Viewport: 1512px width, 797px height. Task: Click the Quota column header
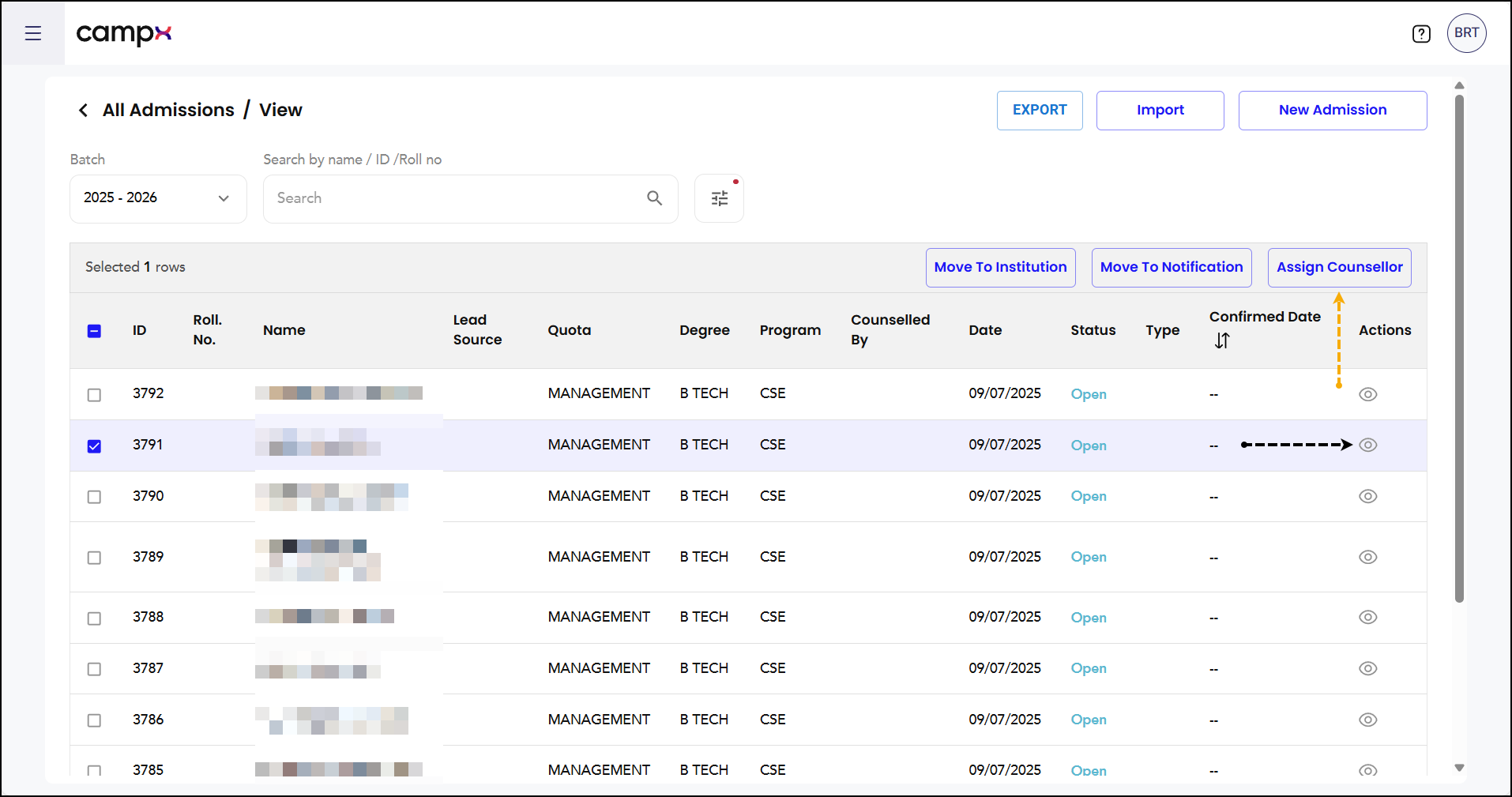[x=570, y=330]
